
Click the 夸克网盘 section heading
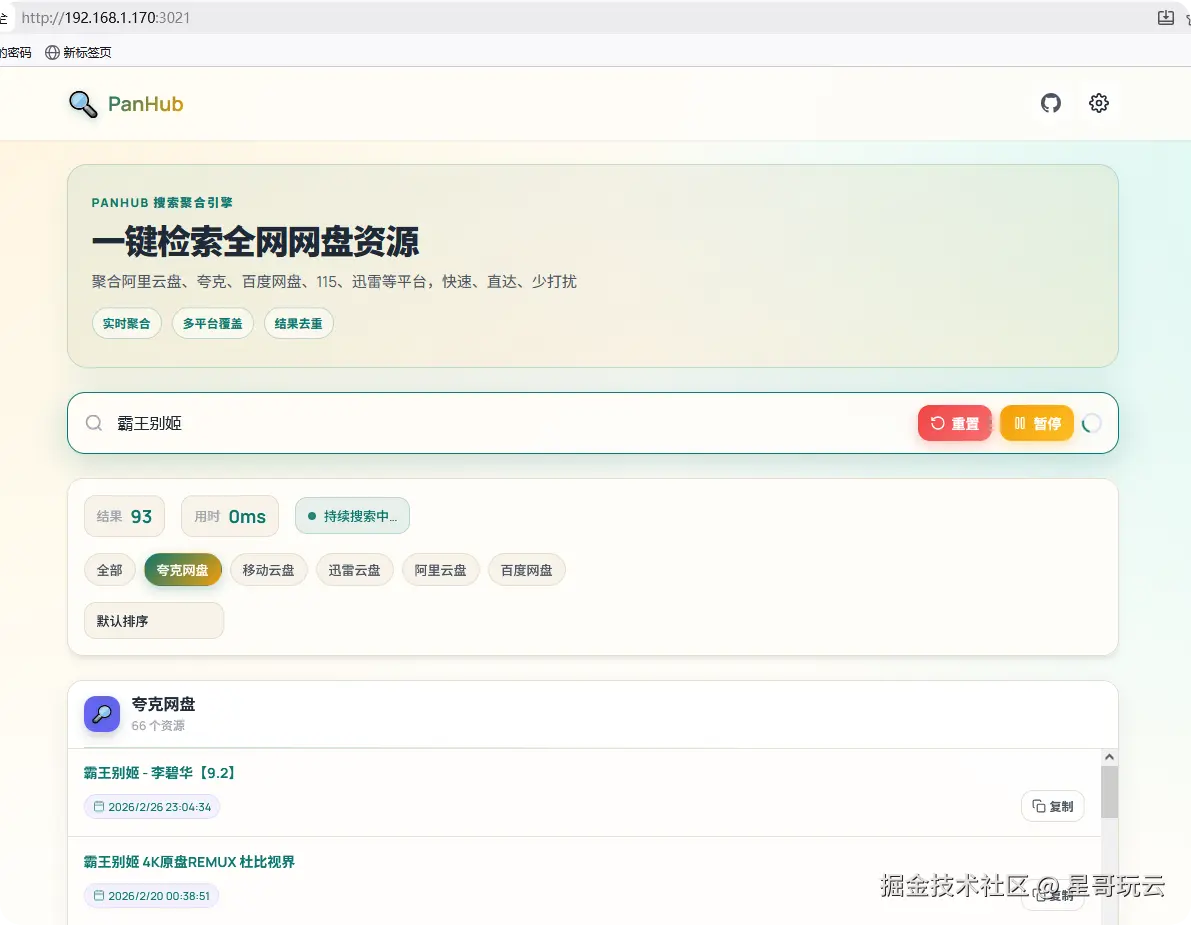tap(163, 704)
